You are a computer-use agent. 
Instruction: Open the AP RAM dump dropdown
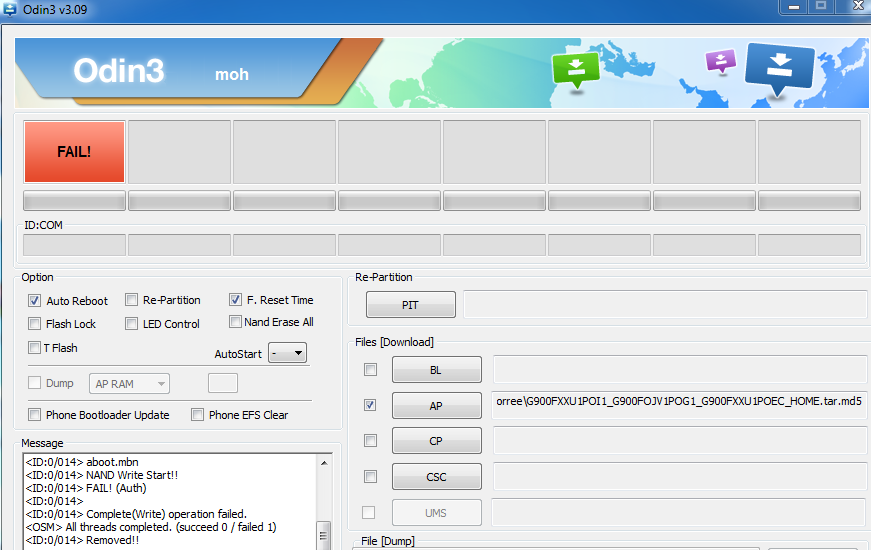[x=129, y=383]
